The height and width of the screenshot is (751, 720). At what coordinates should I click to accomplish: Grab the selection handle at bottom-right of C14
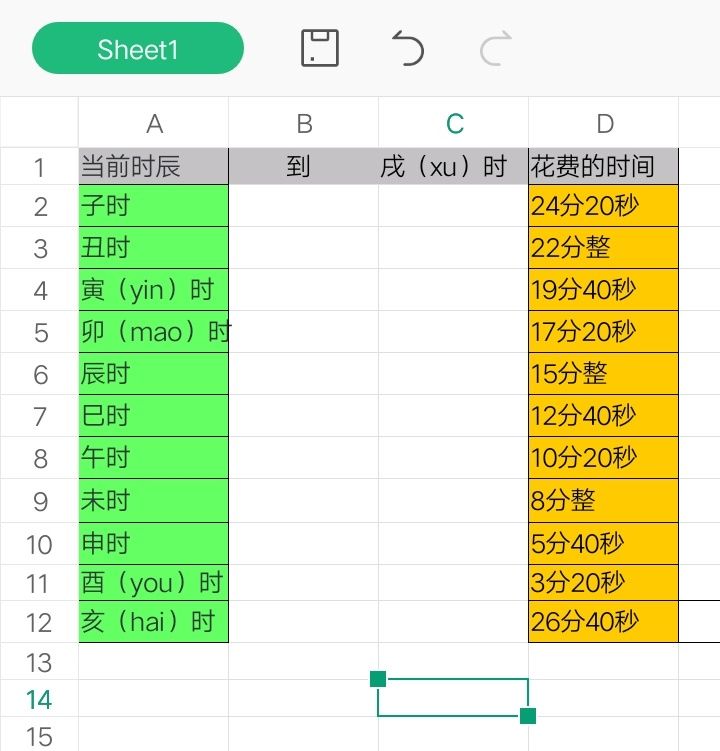click(528, 716)
